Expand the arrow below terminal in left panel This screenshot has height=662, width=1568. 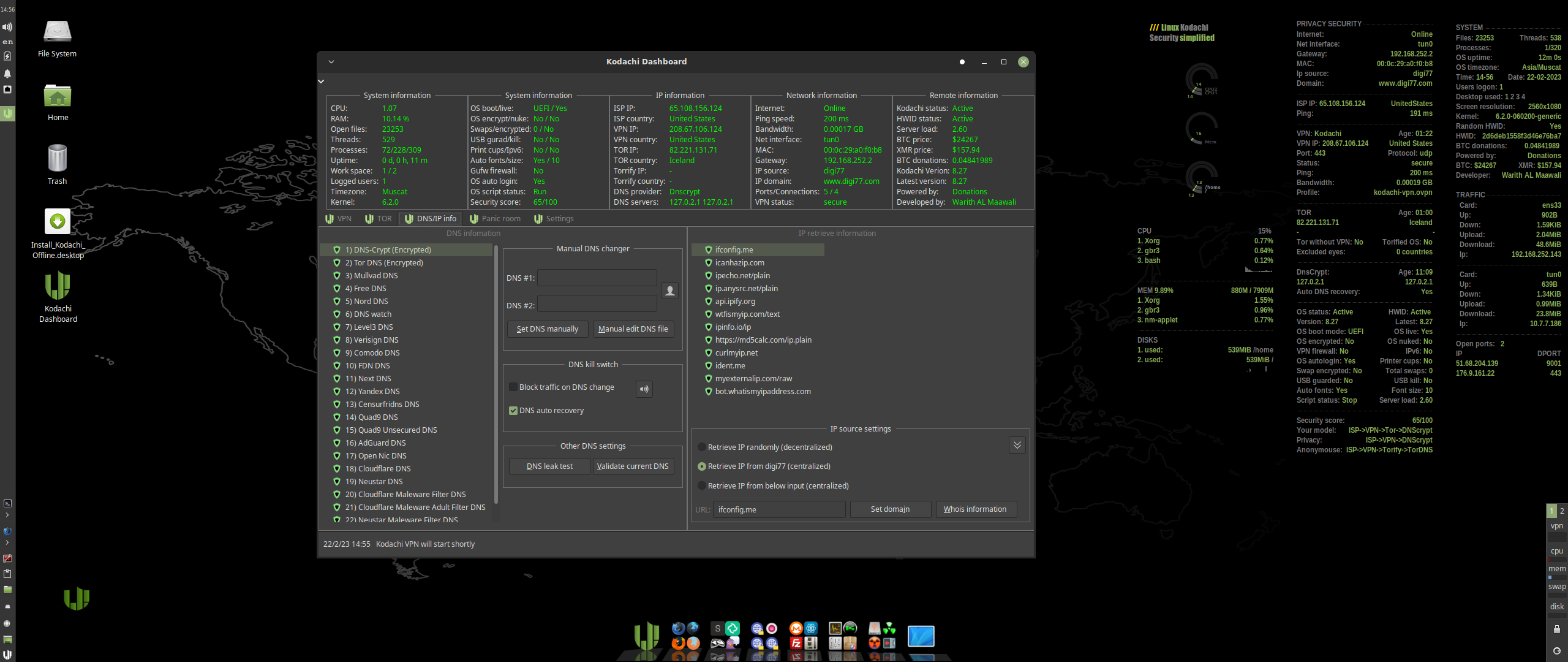[7, 516]
